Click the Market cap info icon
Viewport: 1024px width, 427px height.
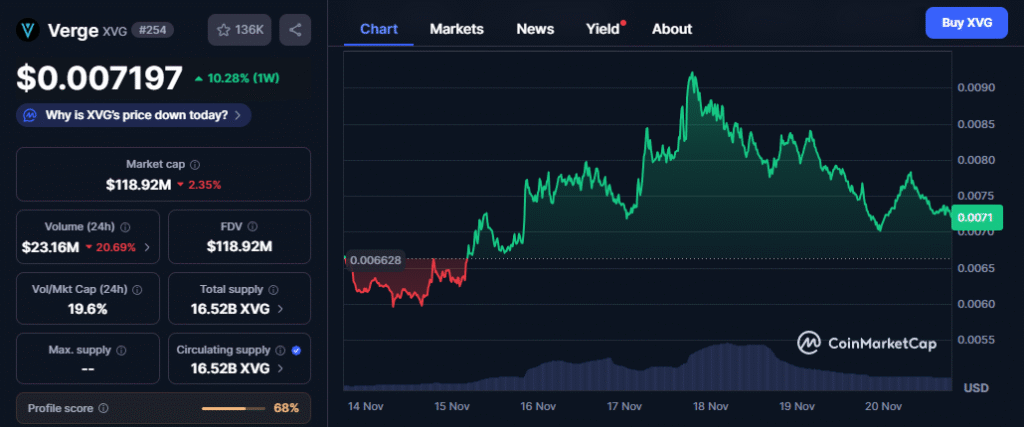tap(195, 164)
